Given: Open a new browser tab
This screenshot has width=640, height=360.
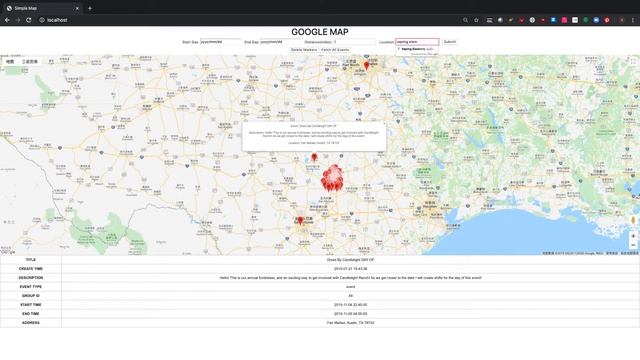Looking at the screenshot, I should pyautogui.click(x=90, y=8).
